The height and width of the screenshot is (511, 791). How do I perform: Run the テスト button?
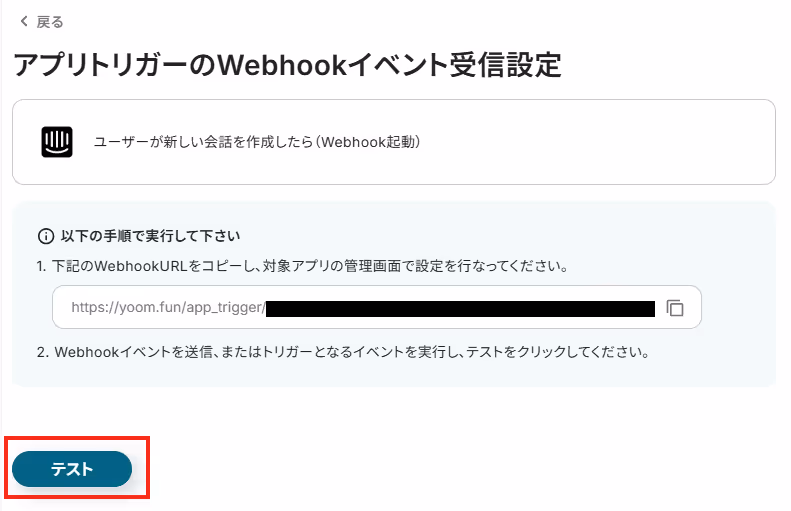point(72,469)
